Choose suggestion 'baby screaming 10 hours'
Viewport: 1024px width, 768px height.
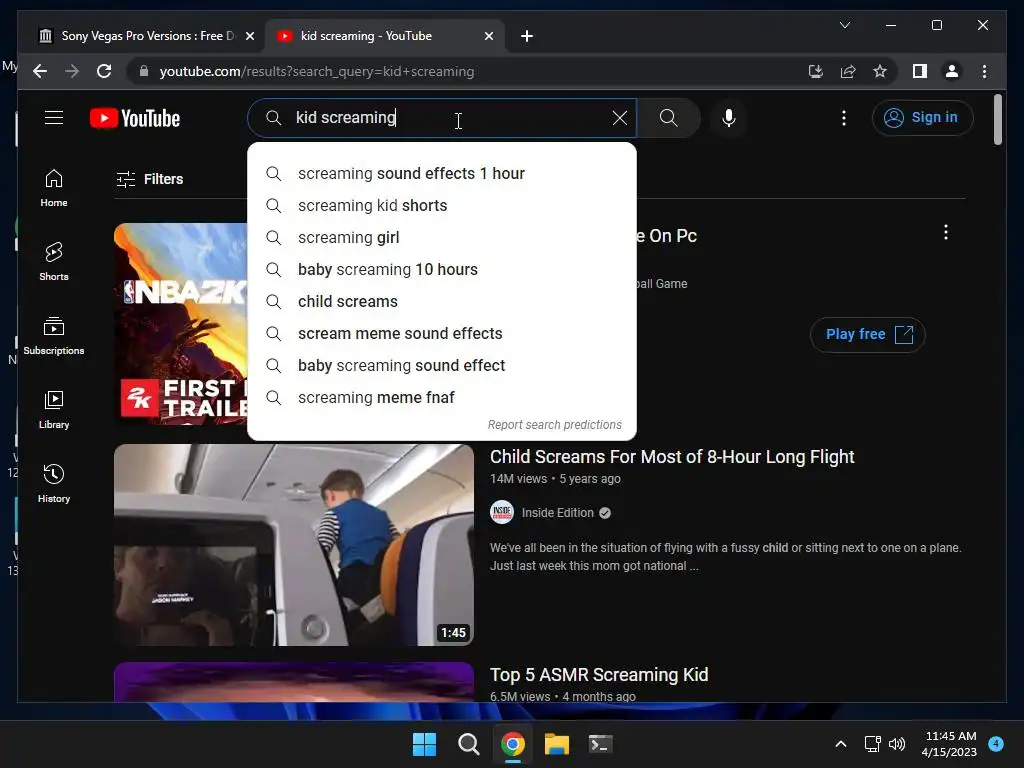442,270
